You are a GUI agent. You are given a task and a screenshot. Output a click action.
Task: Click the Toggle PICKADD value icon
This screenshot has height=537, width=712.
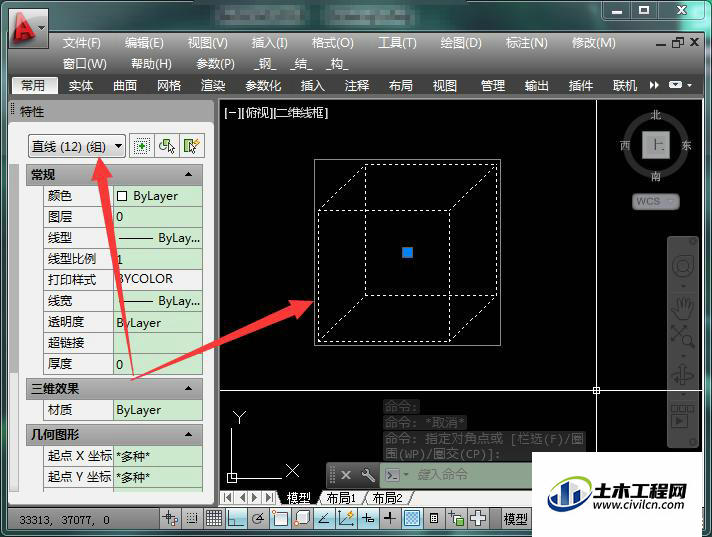[141, 146]
